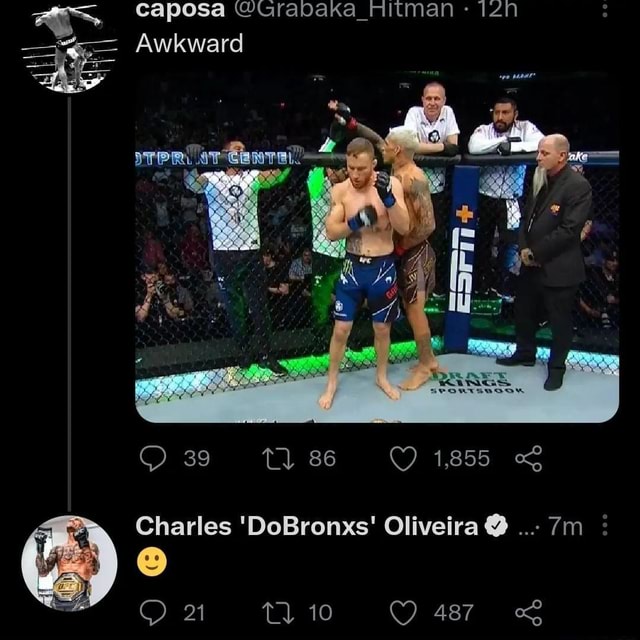Select the caposa display name
This screenshot has width=640, height=640.
coord(180,9)
